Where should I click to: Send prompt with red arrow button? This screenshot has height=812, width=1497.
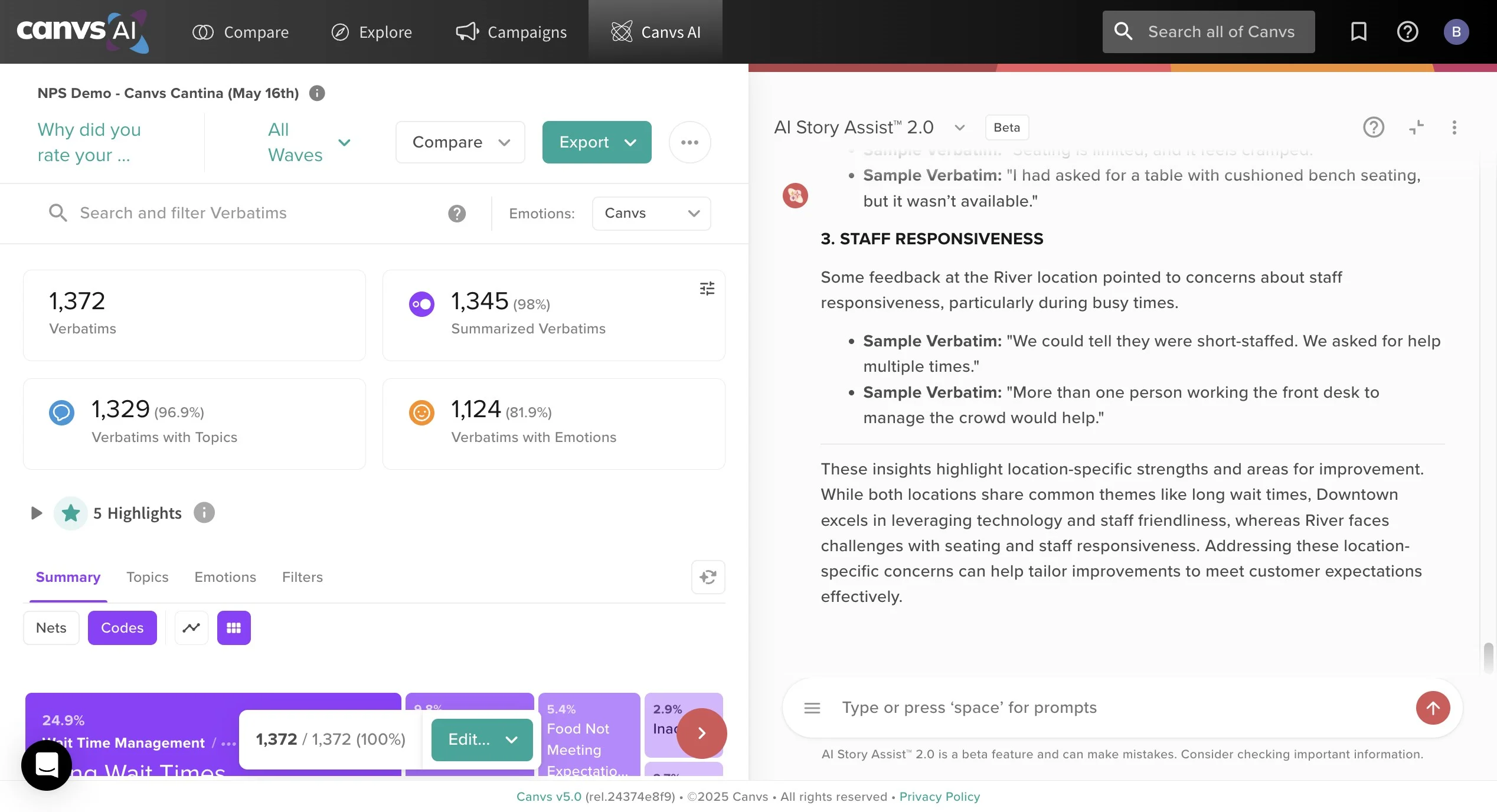pyautogui.click(x=1433, y=708)
